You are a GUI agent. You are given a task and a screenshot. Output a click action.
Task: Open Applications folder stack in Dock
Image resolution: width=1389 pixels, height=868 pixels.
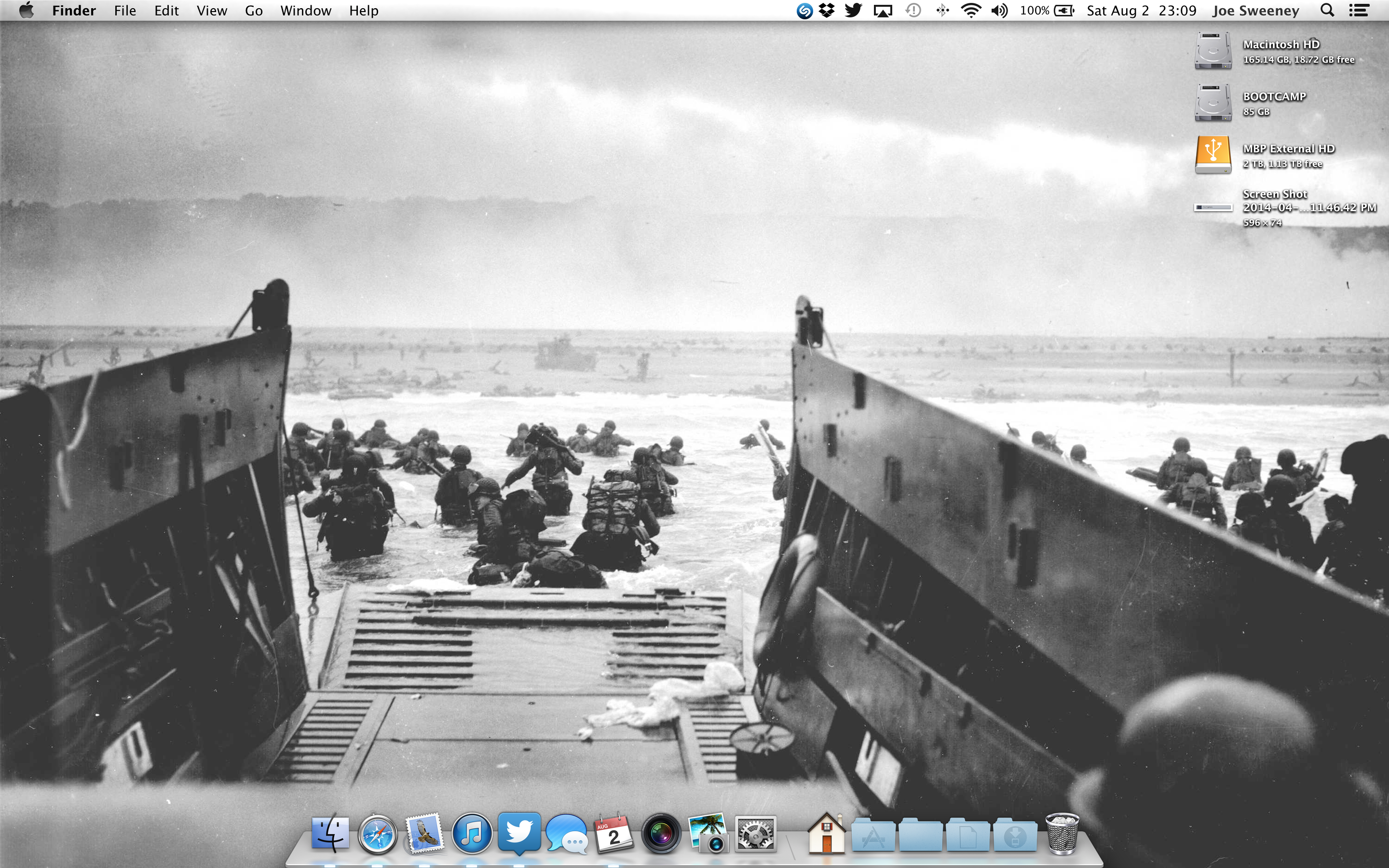(x=873, y=835)
